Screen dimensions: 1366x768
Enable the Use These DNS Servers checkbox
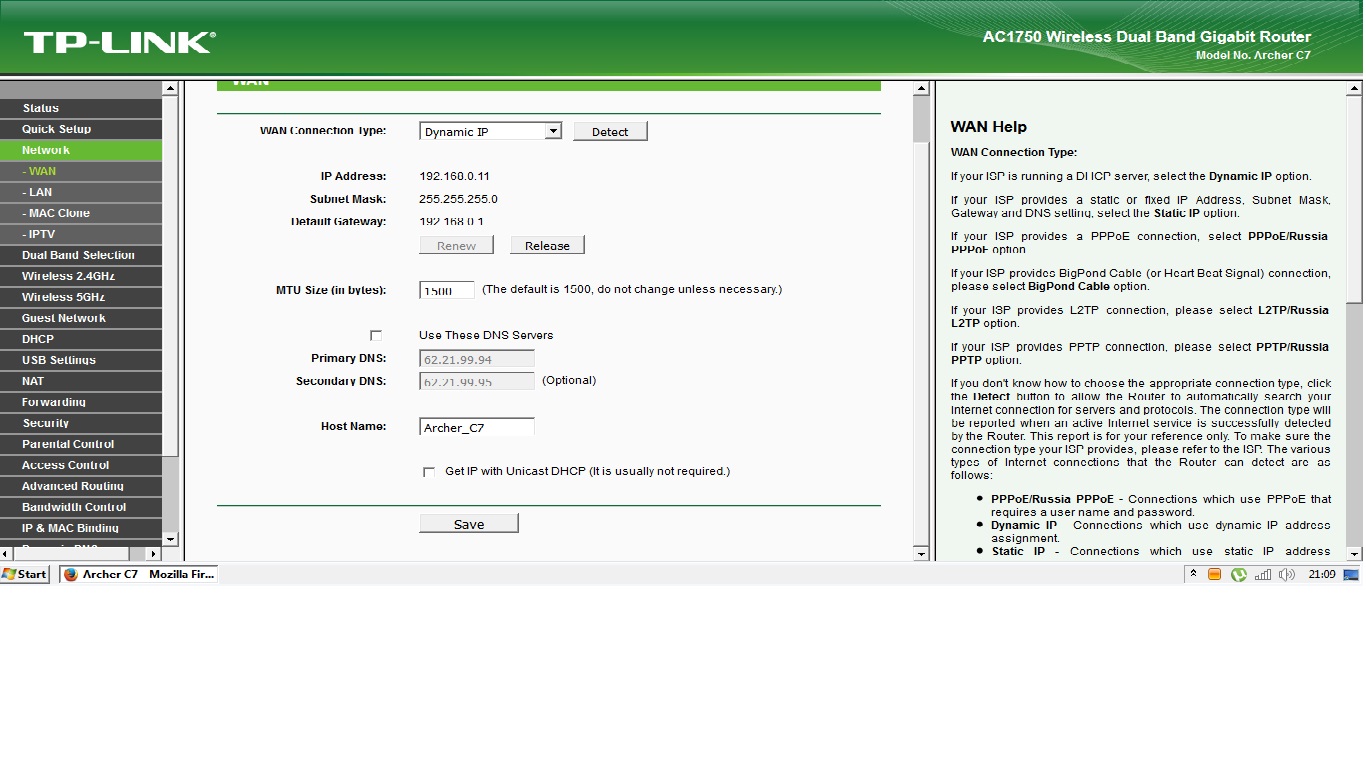pyautogui.click(x=376, y=335)
